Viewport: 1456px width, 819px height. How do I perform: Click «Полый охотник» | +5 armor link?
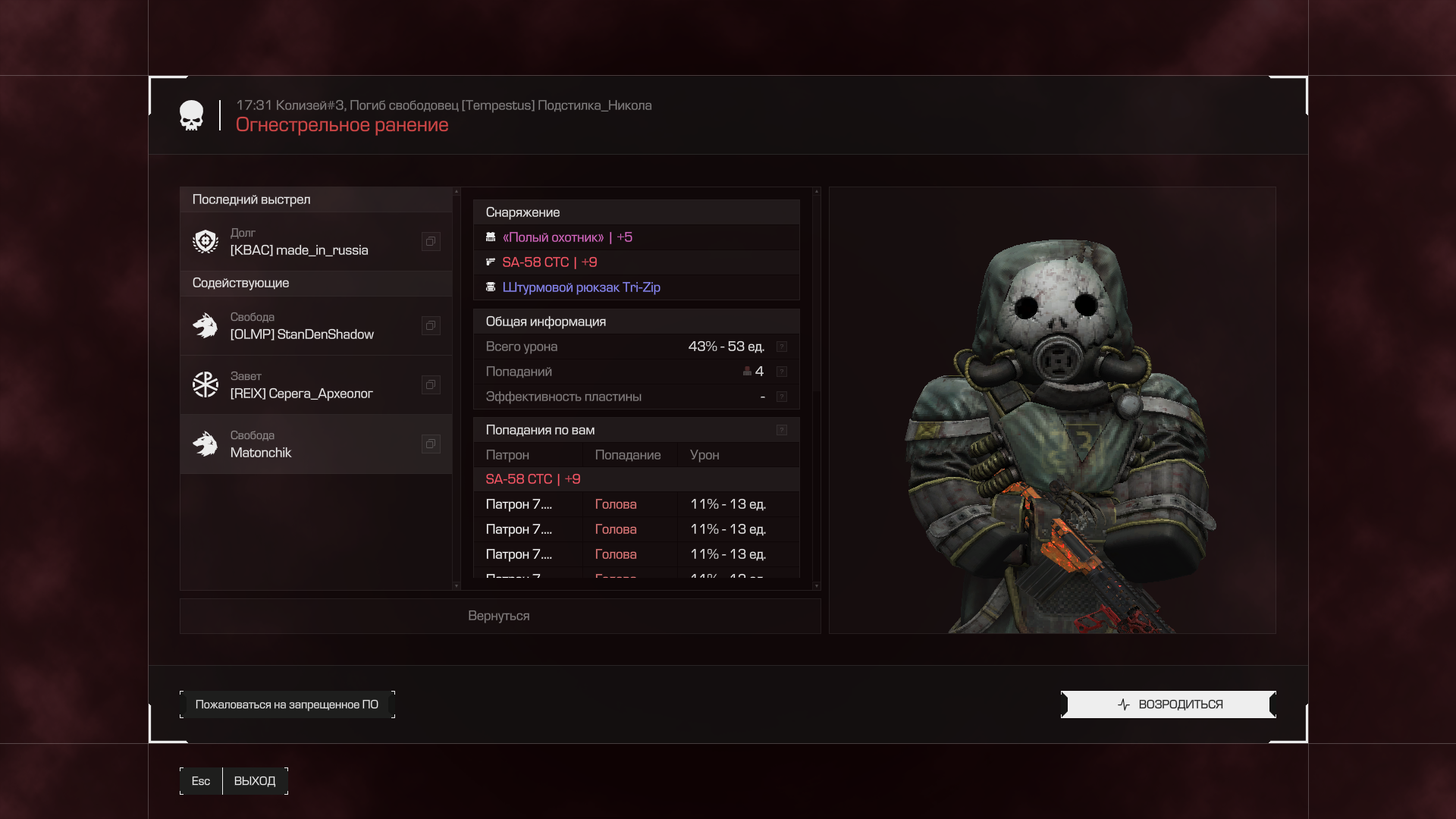point(567,237)
